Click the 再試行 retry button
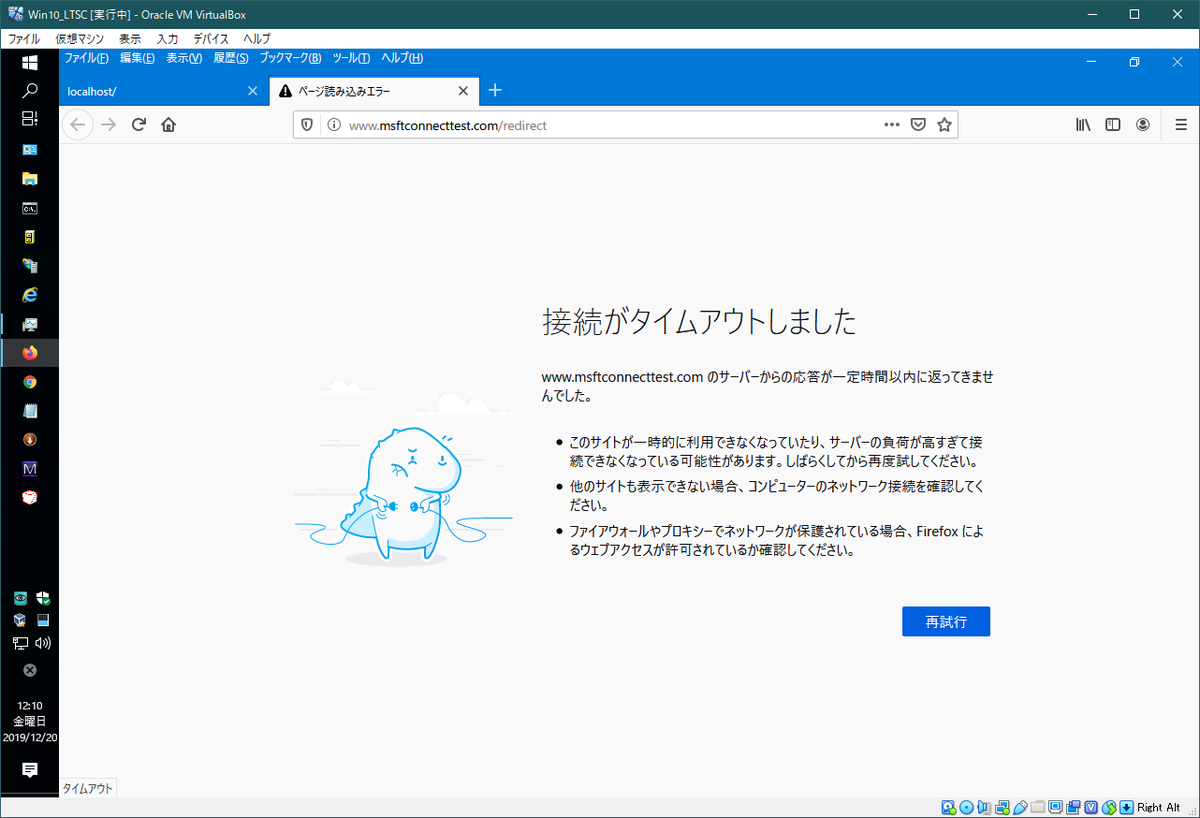Image resolution: width=1200 pixels, height=818 pixels. tap(946, 621)
